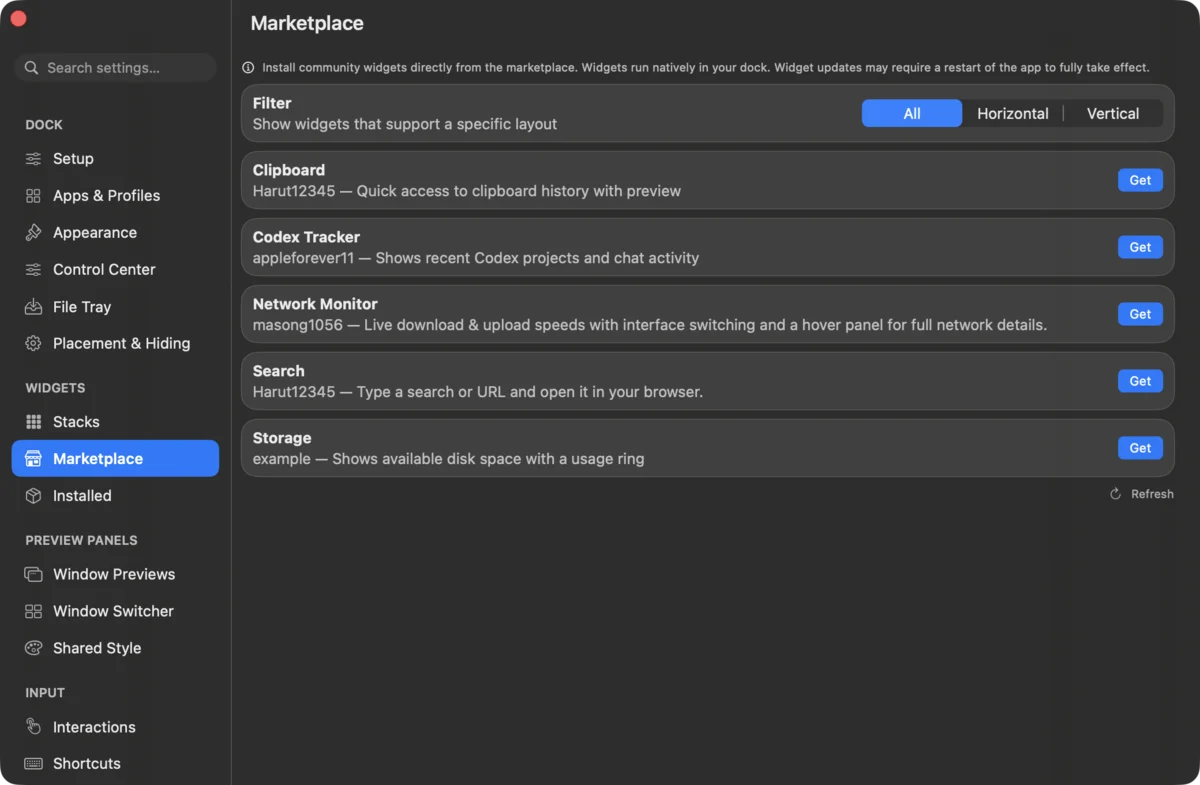1200x785 pixels.
Task: Open the Shortcuts settings page
Action: pyautogui.click(x=115, y=764)
